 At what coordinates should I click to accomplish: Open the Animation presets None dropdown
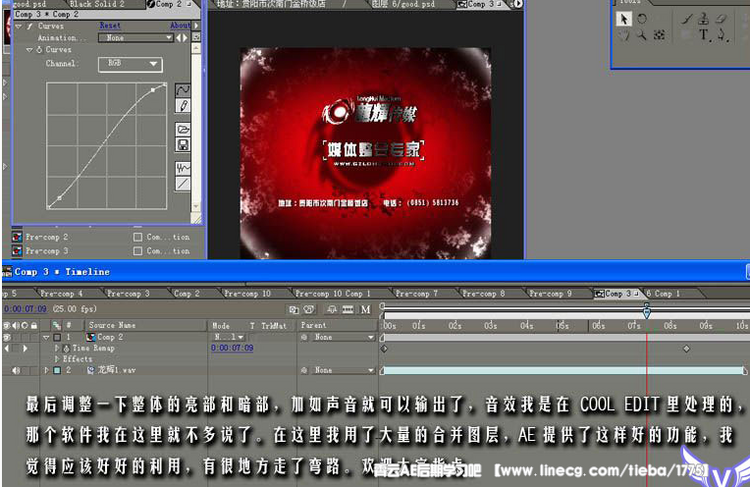pyautogui.click(x=136, y=37)
